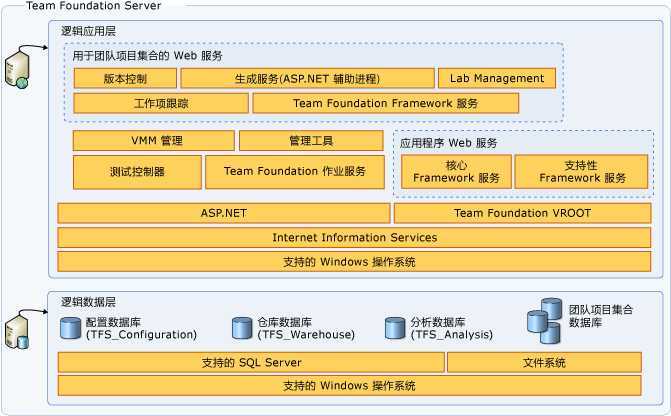Click the 仓库数据库 (TFS_Warehouse) label

[306, 328]
